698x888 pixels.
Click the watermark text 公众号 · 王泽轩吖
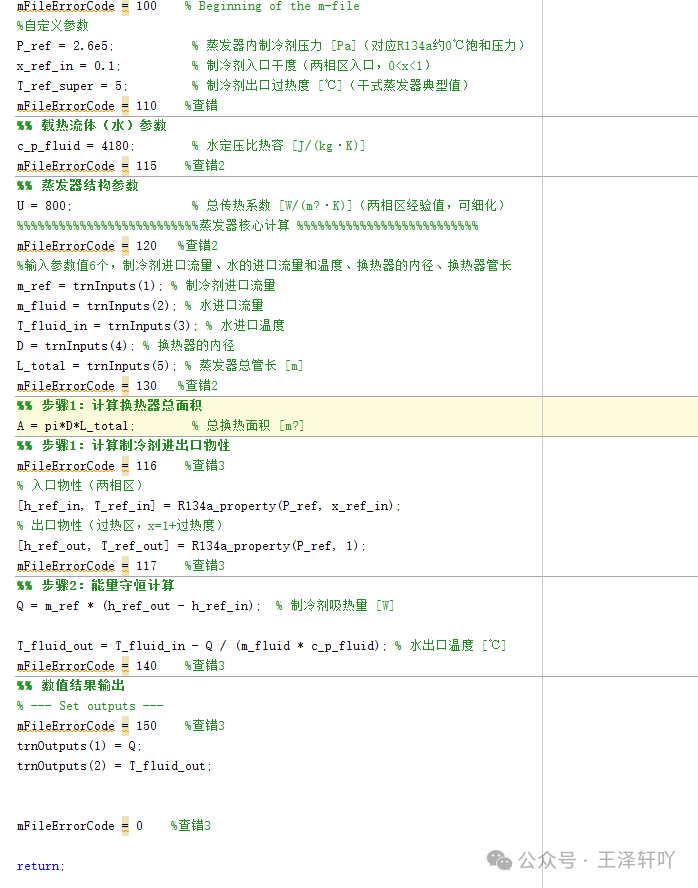pyautogui.click(x=597, y=860)
